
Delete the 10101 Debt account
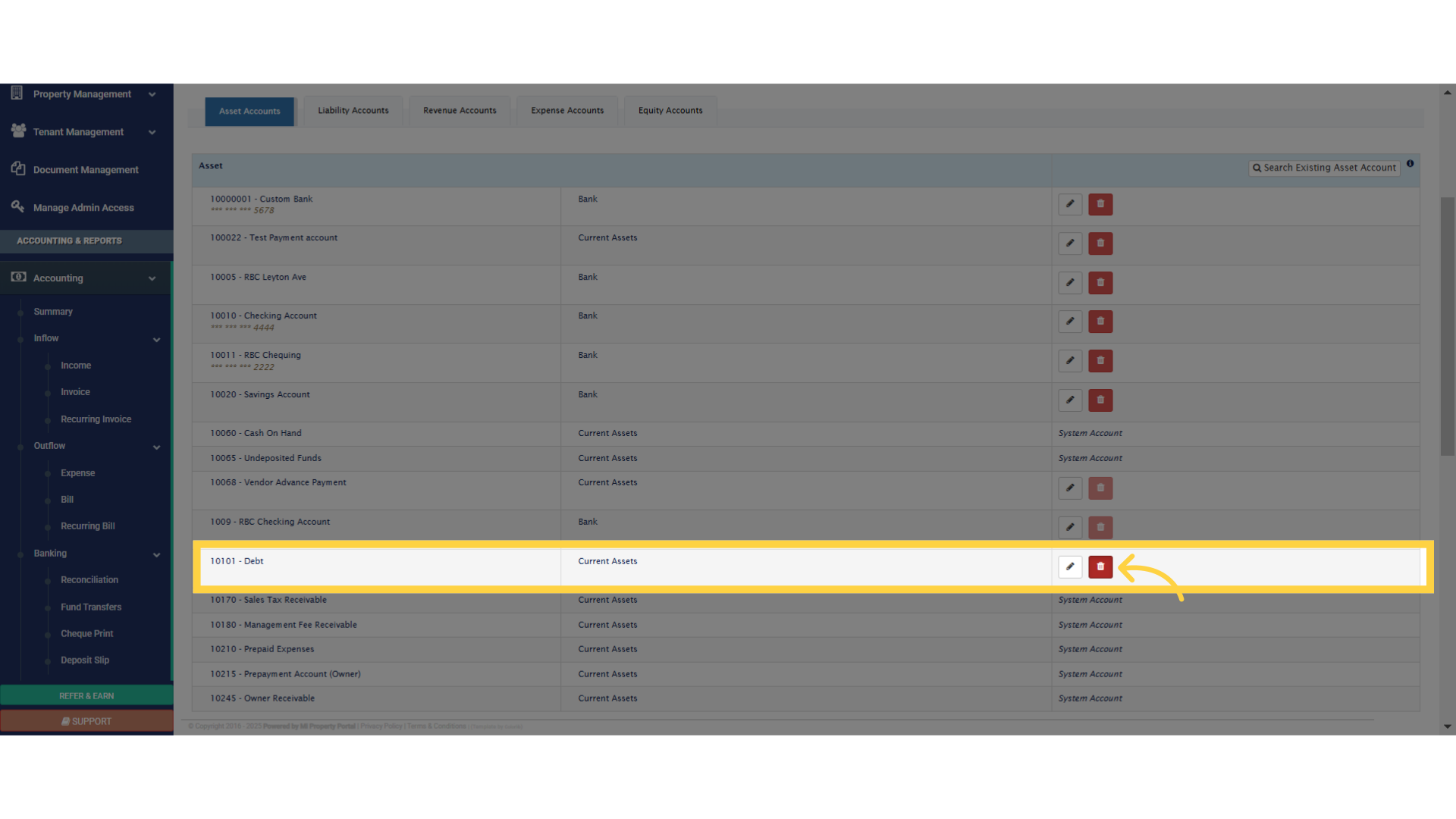pos(1100,566)
